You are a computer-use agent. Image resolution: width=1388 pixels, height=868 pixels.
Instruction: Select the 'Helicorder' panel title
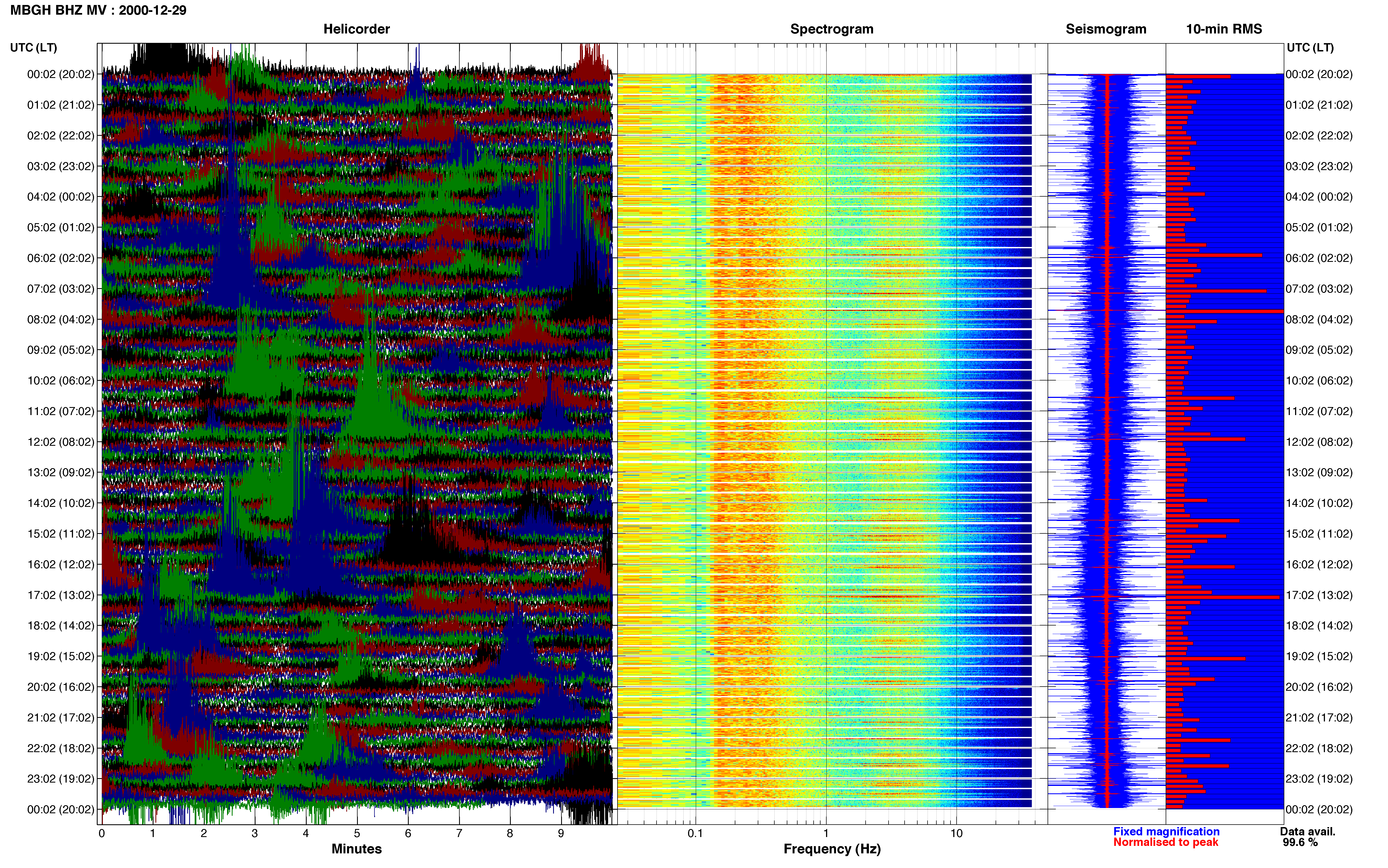(356, 29)
